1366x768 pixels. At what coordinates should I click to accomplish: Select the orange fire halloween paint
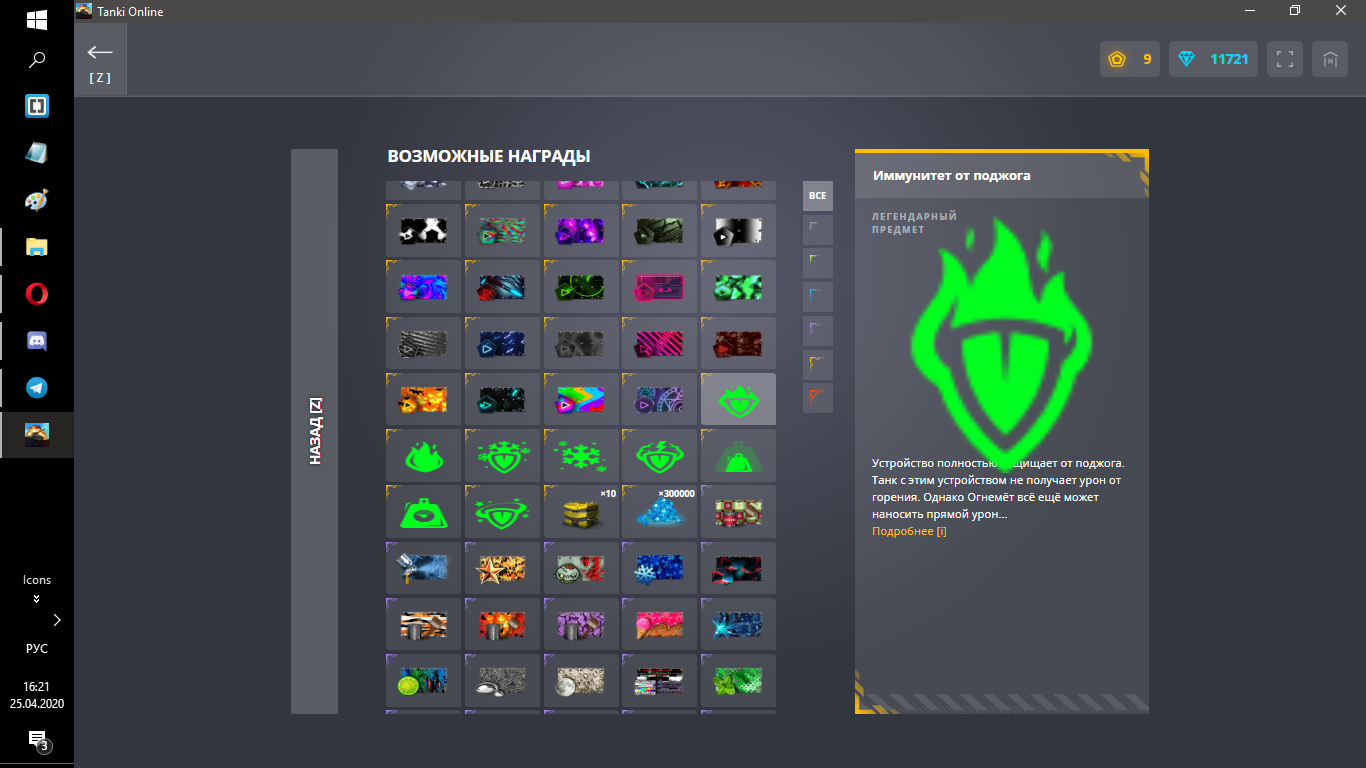coord(423,400)
